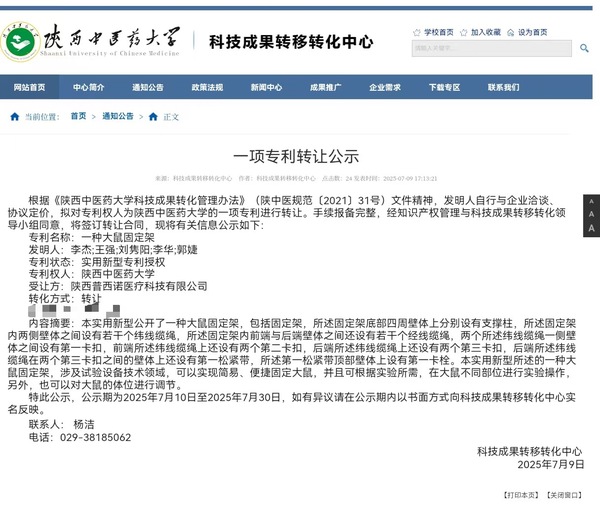Go to the 通知公告 navigation menu

click(147, 87)
